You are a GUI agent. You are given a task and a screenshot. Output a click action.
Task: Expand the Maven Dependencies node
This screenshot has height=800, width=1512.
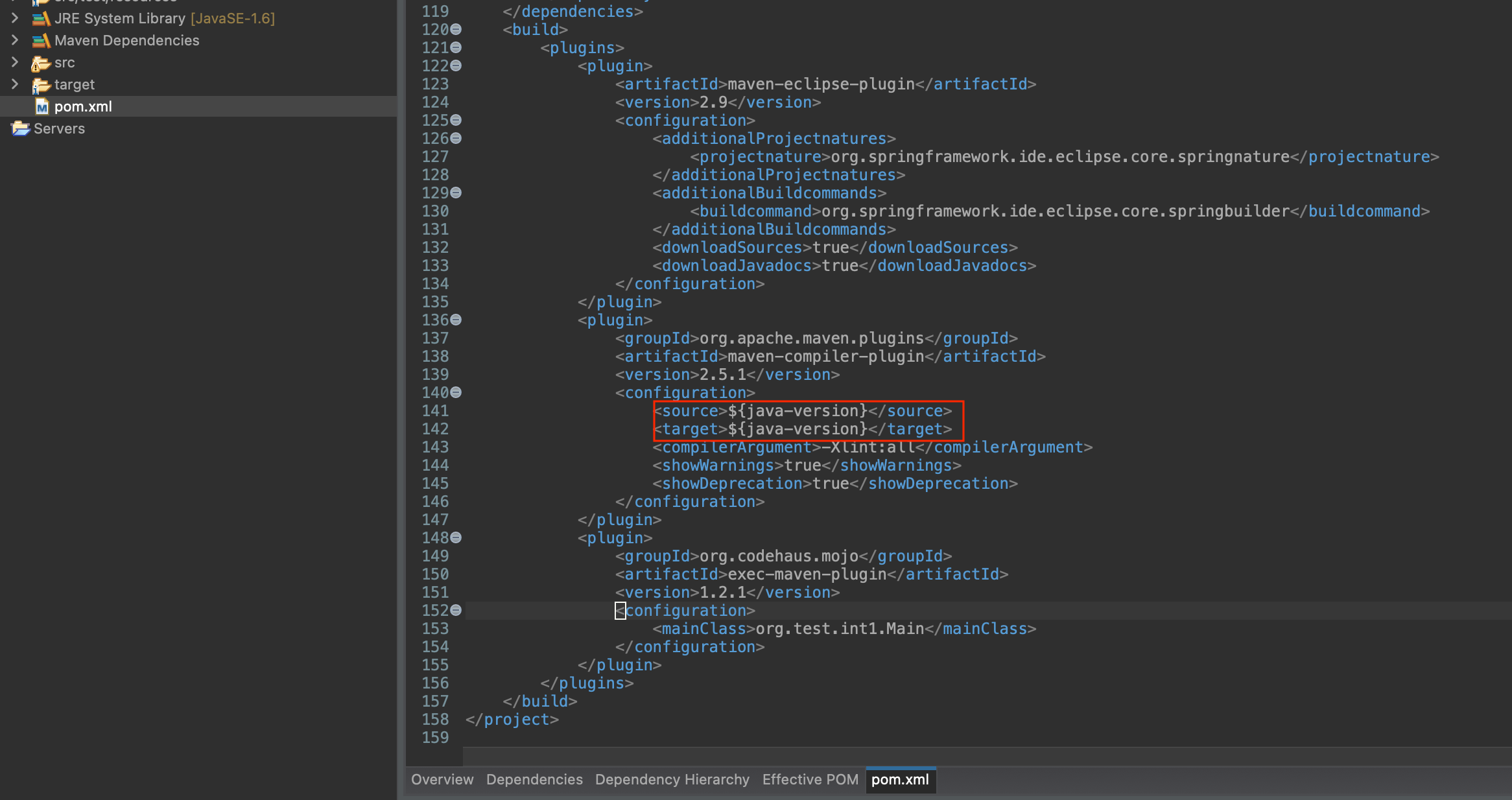pyautogui.click(x=15, y=40)
